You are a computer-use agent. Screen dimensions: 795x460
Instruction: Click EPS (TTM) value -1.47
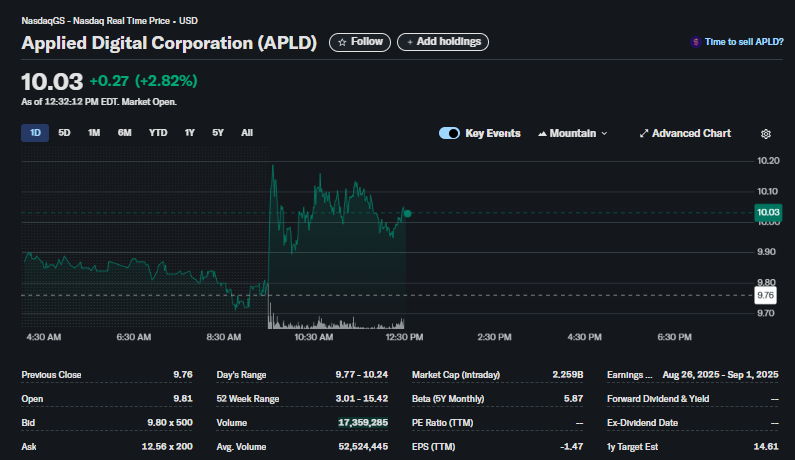click(571, 447)
